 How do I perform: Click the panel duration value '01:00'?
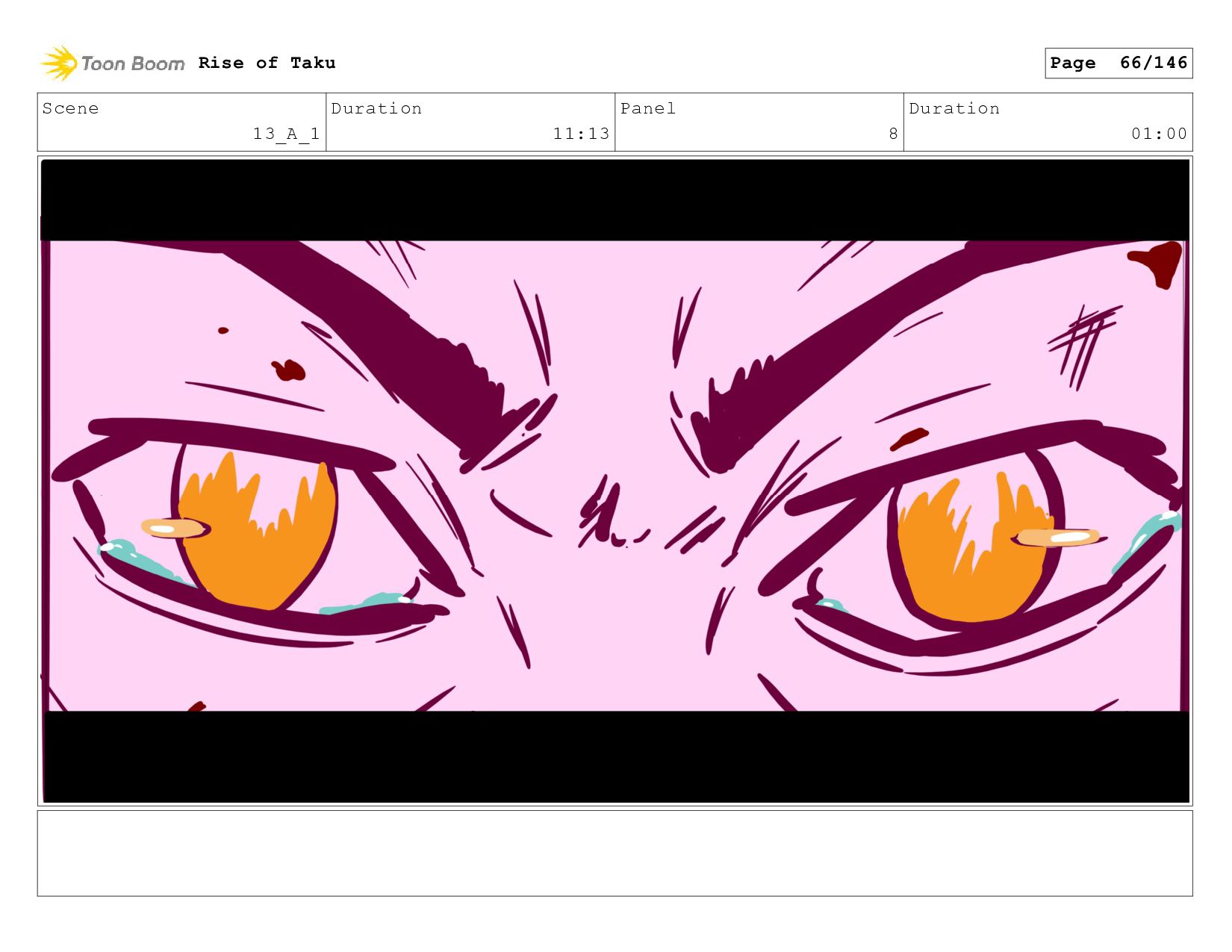click(x=1159, y=134)
